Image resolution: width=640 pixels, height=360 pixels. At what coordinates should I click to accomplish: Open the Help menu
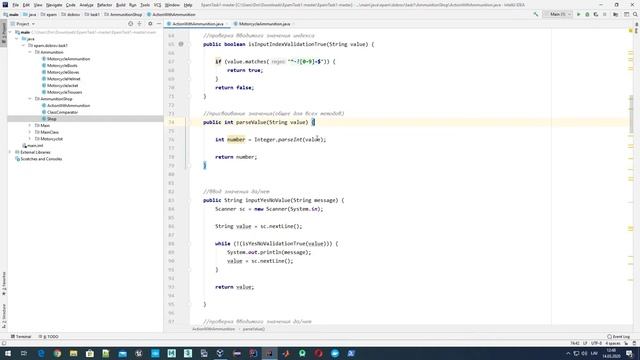point(188,5)
